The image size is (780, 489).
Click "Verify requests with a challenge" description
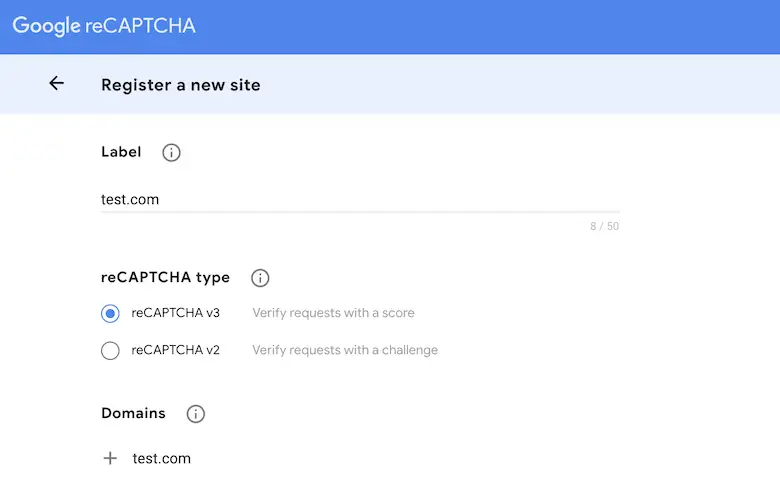[x=345, y=350]
